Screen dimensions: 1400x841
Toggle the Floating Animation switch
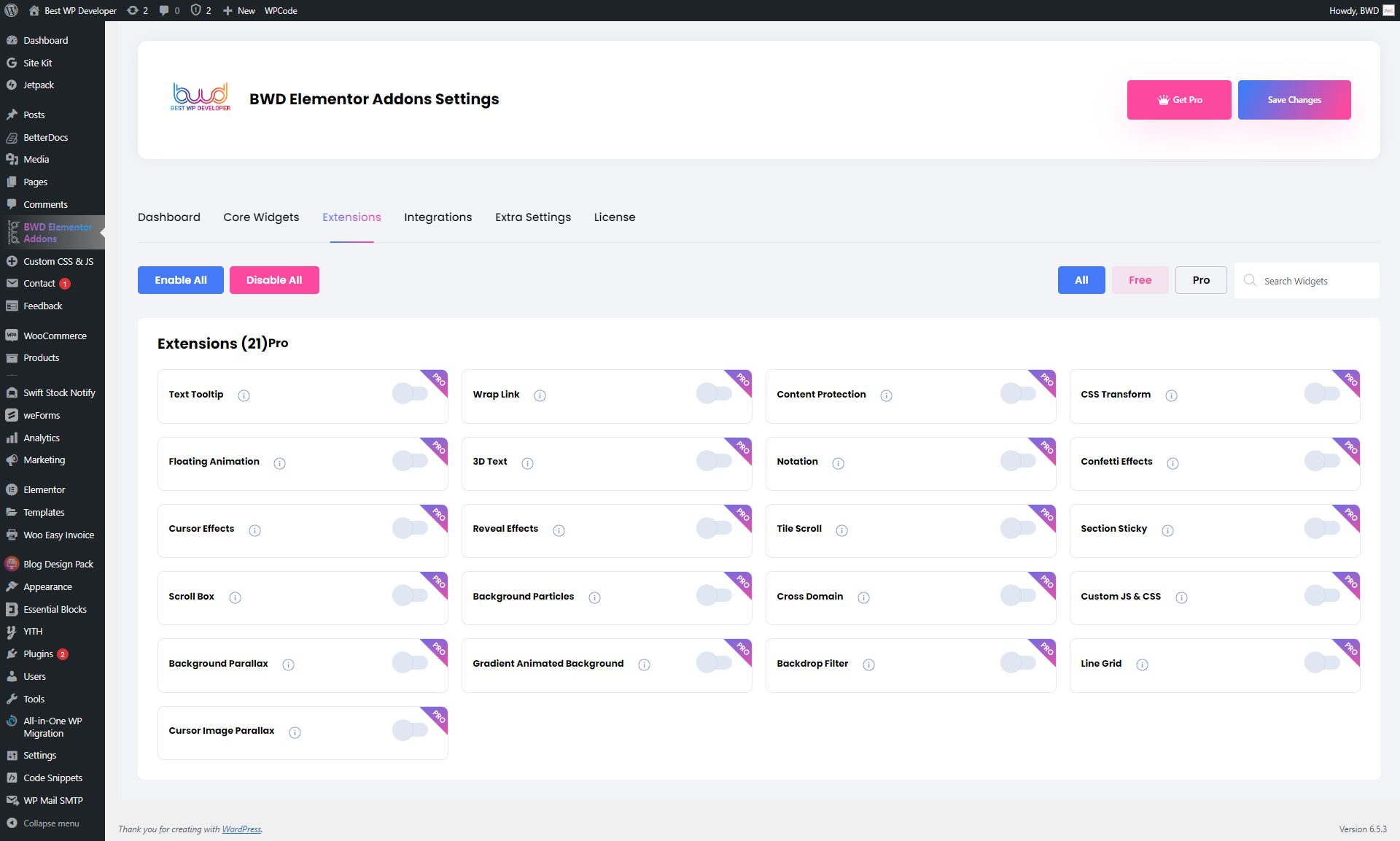tap(410, 460)
